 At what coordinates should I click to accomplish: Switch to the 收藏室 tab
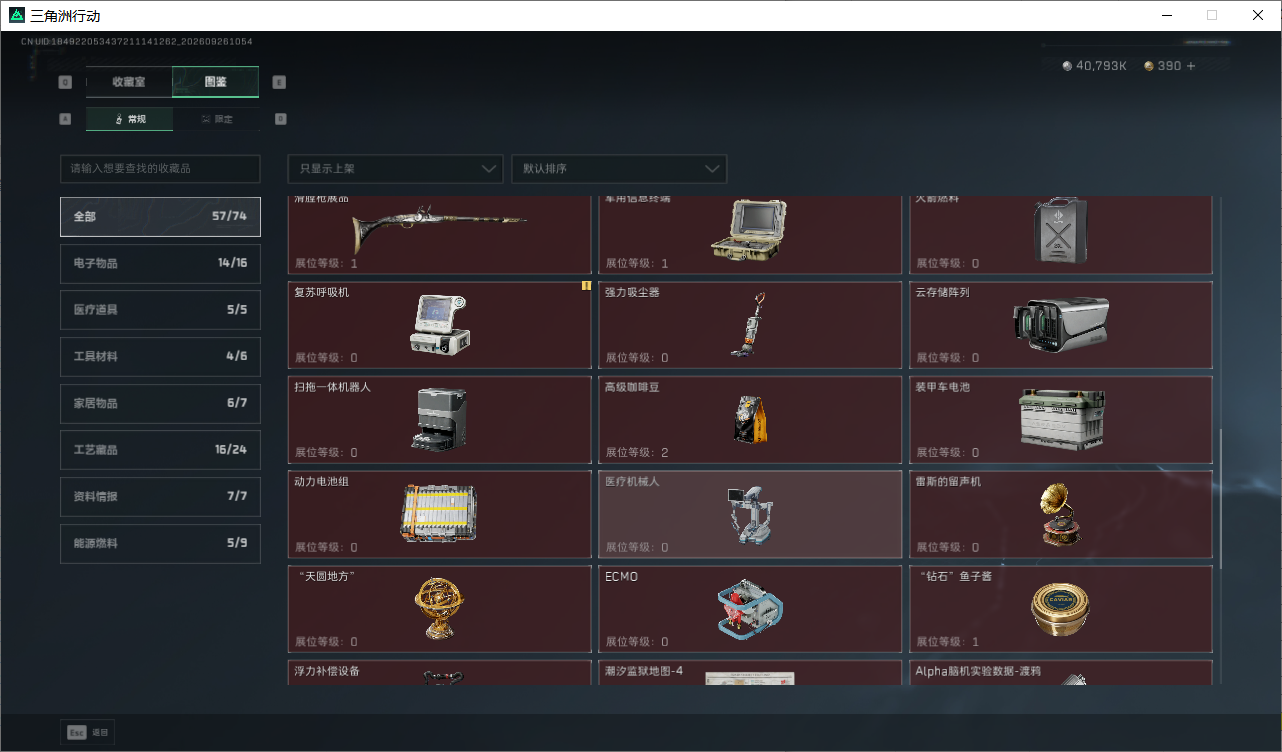(129, 82)
